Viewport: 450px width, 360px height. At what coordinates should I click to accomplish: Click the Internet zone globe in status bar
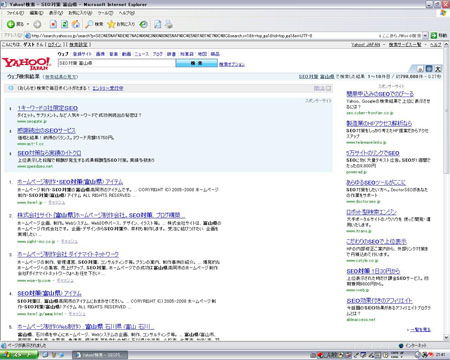[401, 346]
